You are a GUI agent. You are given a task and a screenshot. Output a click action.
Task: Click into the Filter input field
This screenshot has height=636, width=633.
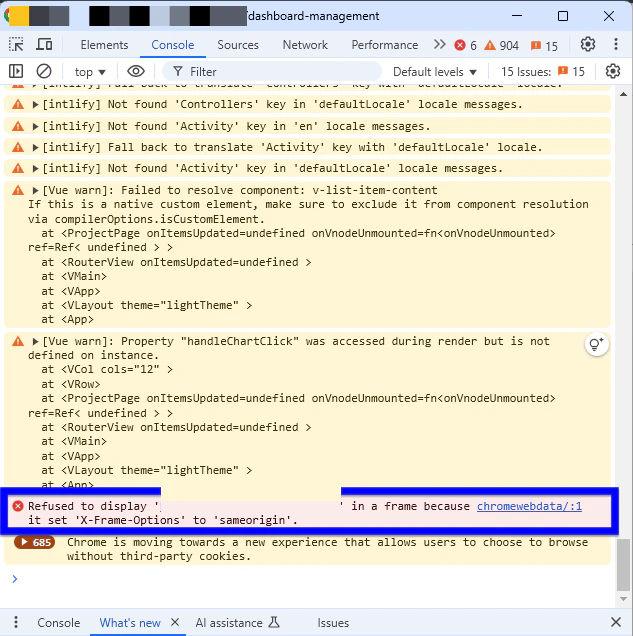[x=272, y=72]
